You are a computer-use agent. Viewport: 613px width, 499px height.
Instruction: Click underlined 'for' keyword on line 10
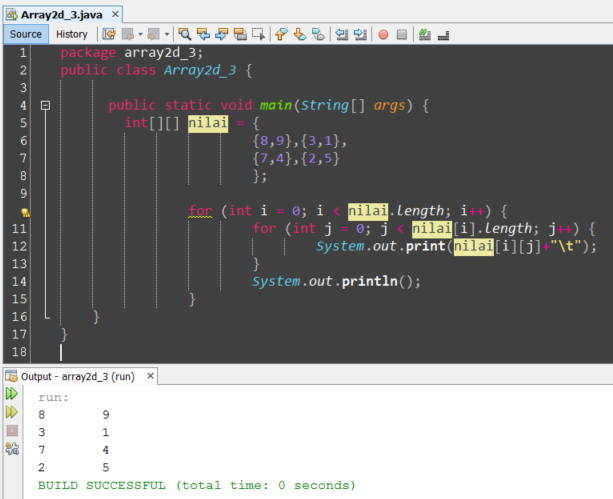[x=200, y=211]
